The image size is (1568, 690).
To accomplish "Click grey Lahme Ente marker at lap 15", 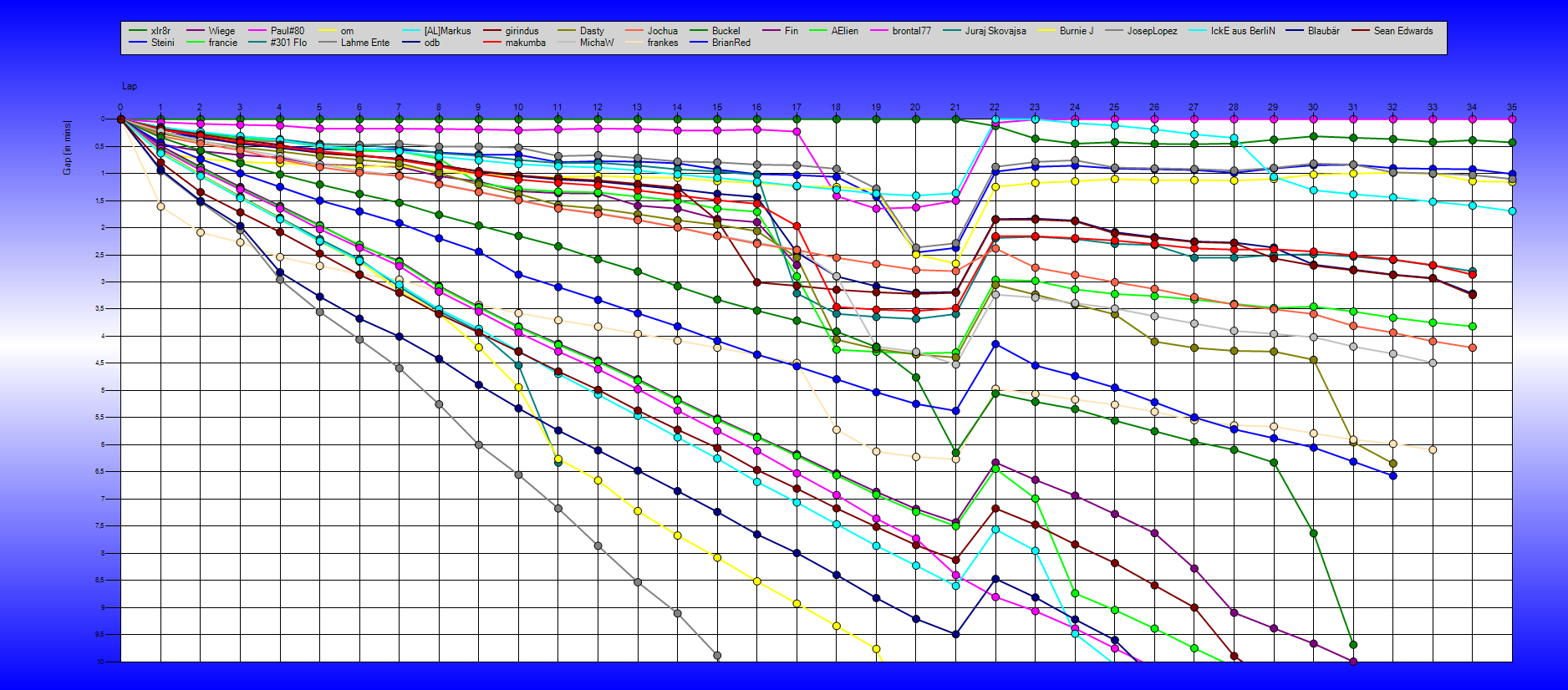I will click(717, 656).
